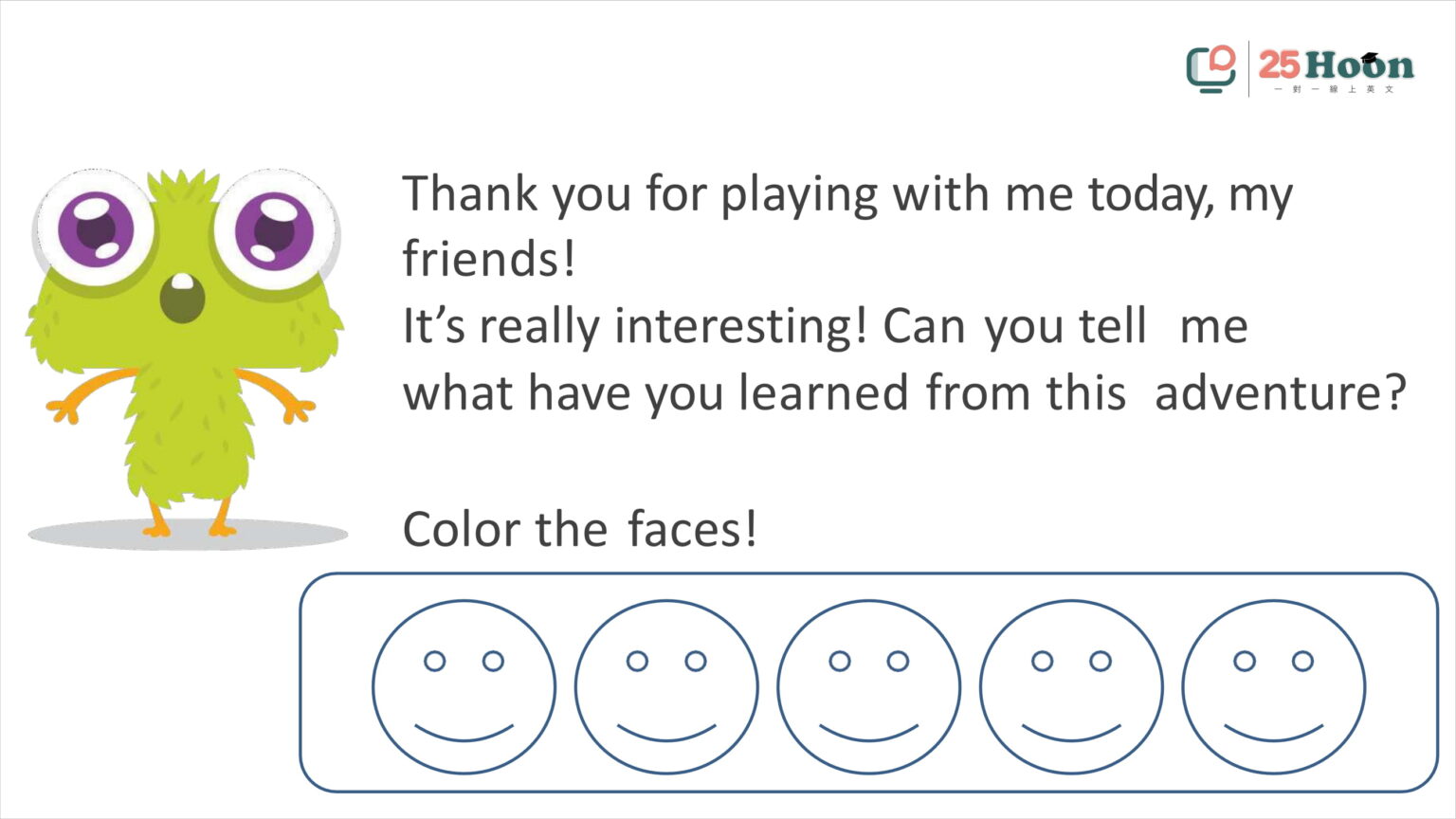Select the second smiley face
Screen dimensions: 1456x819
click(x=666, y=687)
